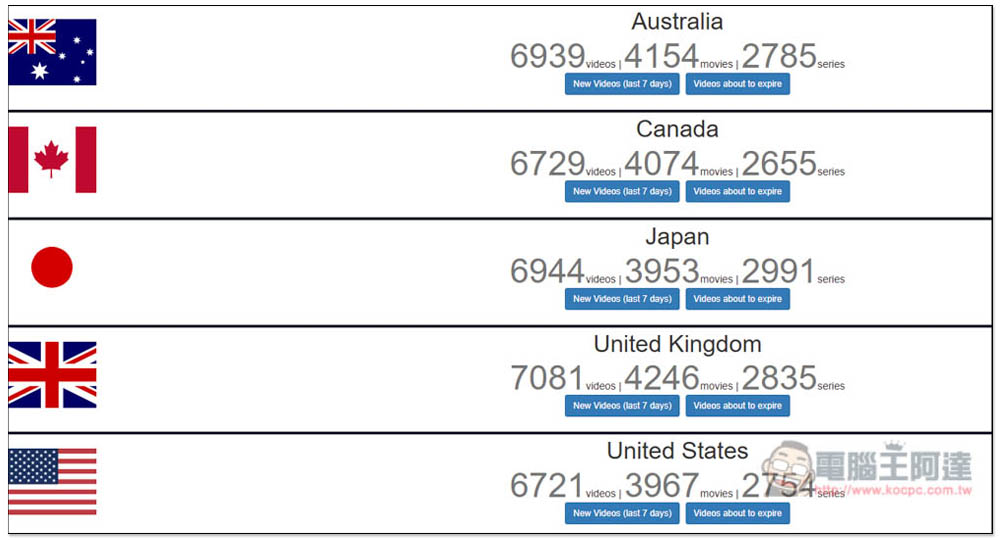The image size is (1000, 540).
Task: Click Japan New Videos (last 7 days)
Action: (x=622, y=299)
